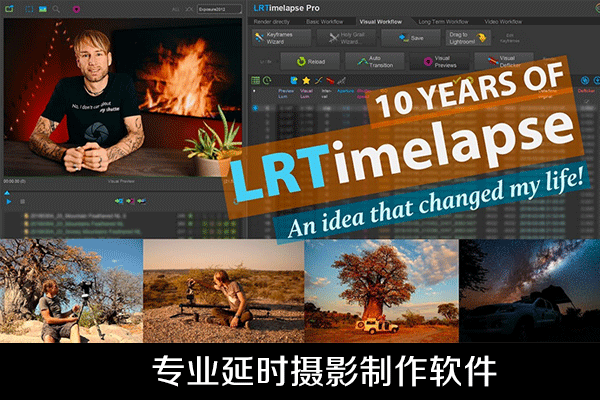Screen dimensions: 600x400
Task: Click the Reload button
Action: click(x=310, y=61)
